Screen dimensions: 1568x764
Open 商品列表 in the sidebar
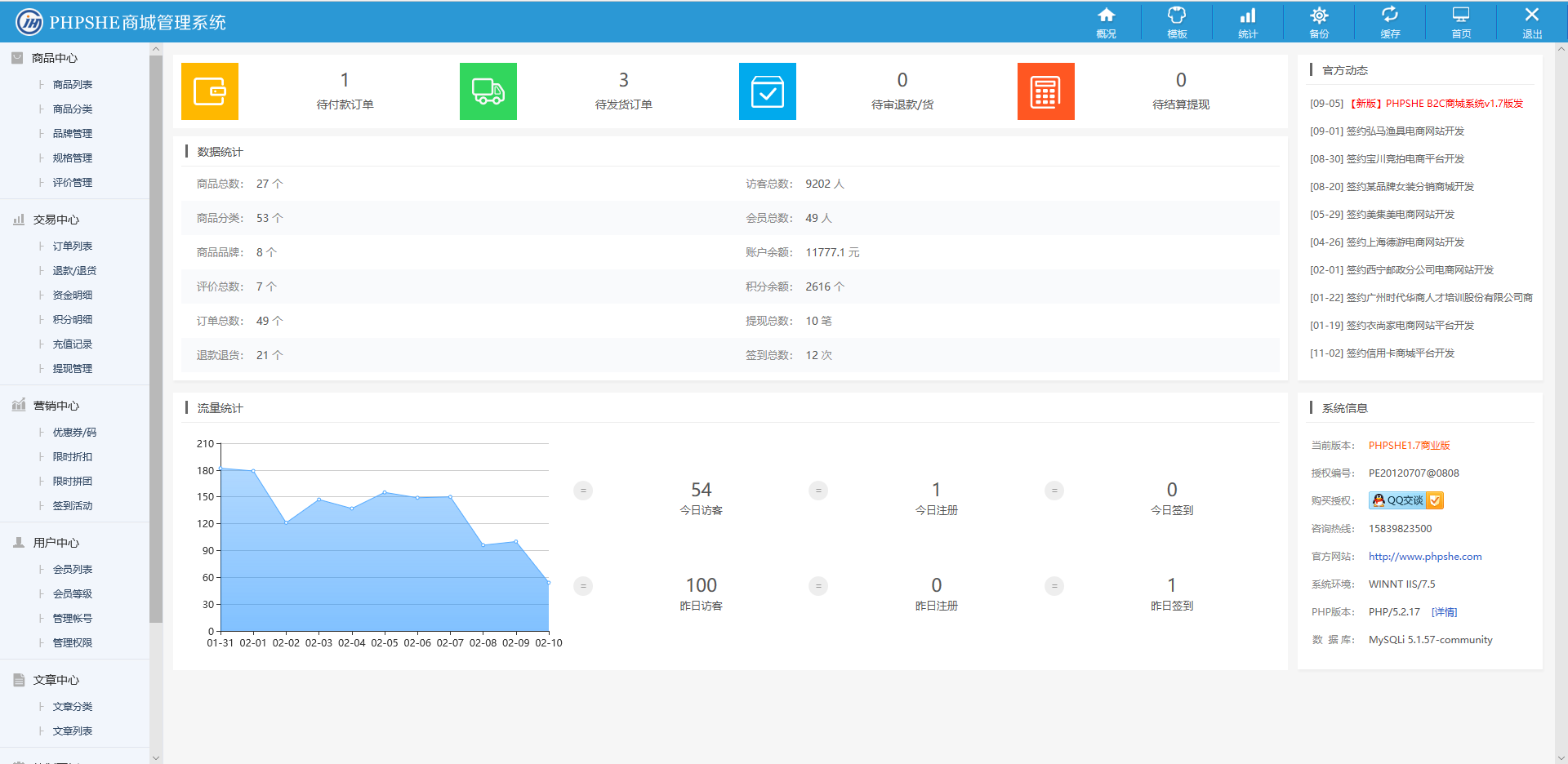73,85
